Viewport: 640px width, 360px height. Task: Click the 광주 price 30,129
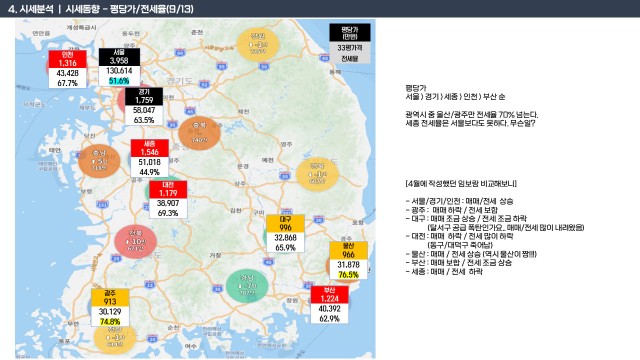click(110, 311)
